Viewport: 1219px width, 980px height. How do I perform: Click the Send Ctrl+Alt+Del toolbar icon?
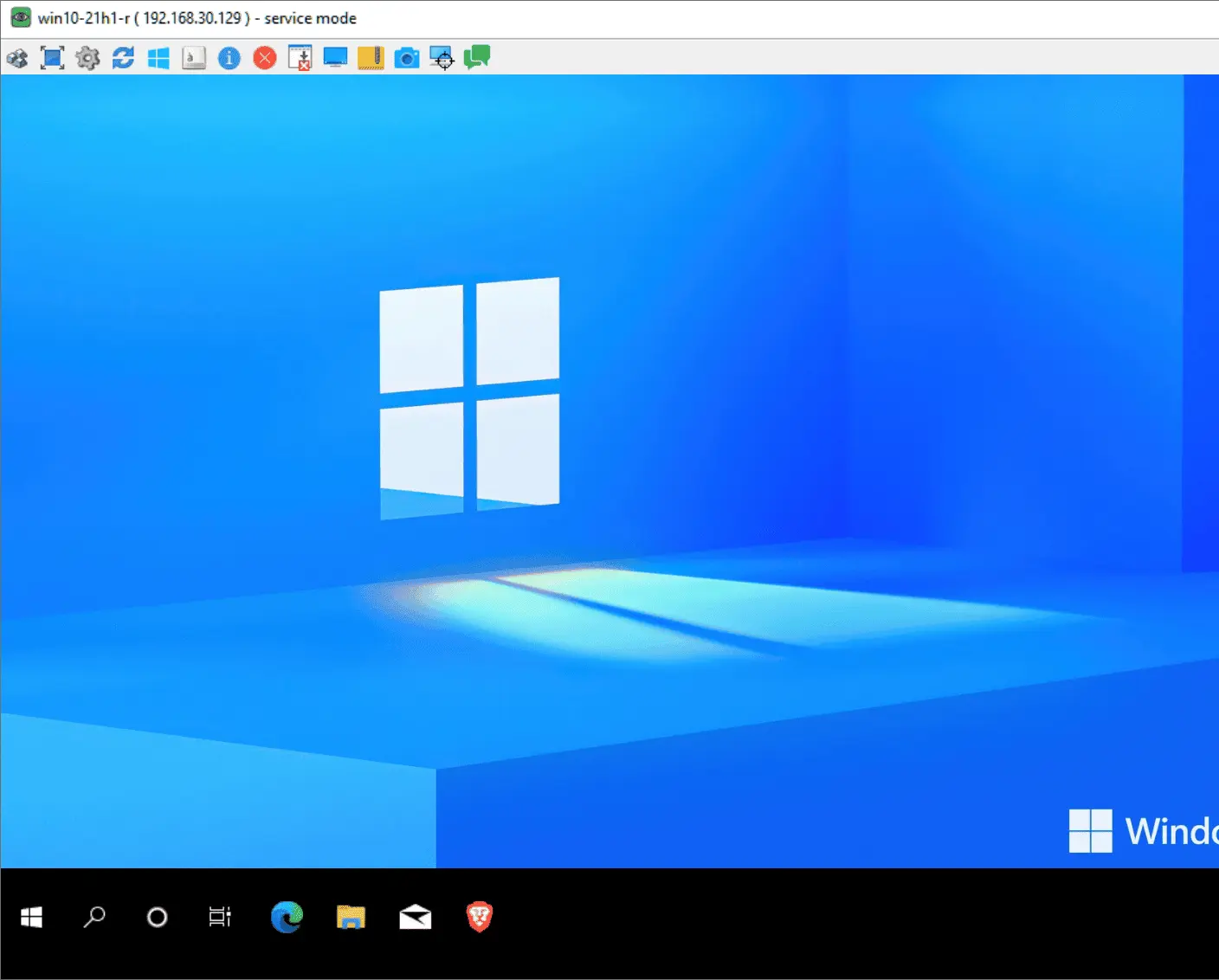click(17, 58)
